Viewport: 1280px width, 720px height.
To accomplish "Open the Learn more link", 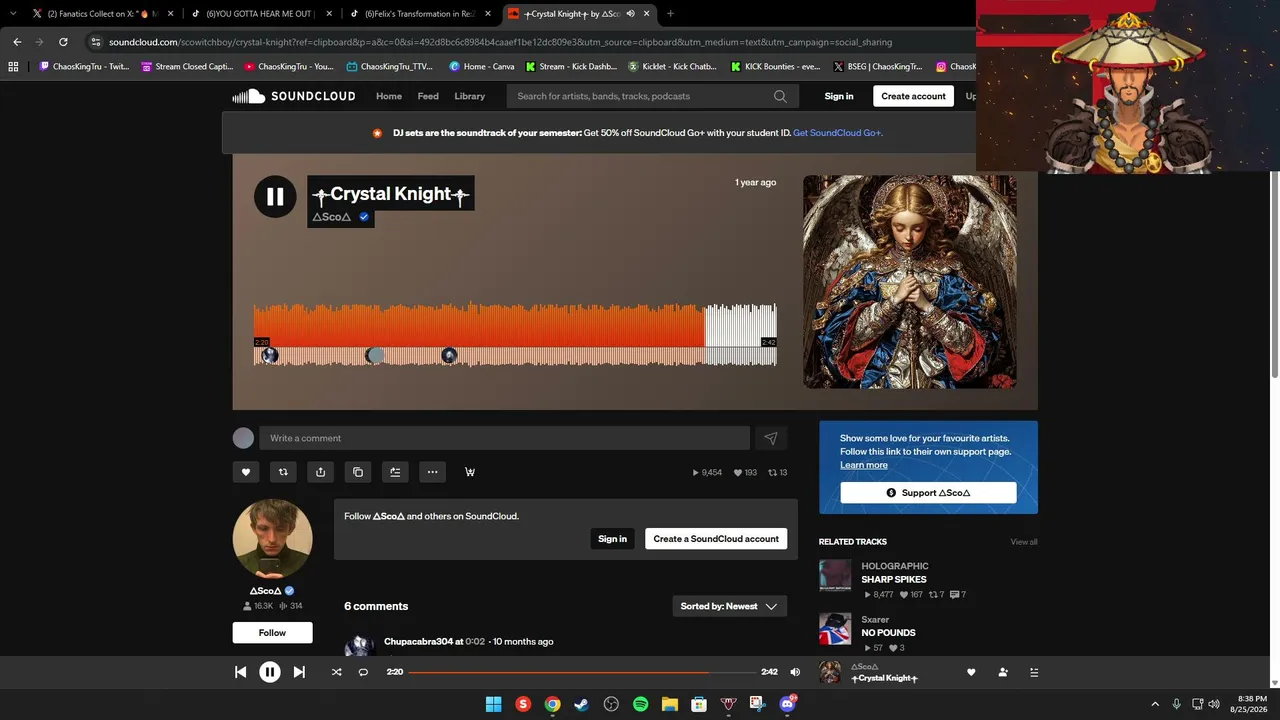I will pyautogui.click(x=864, y=465).
